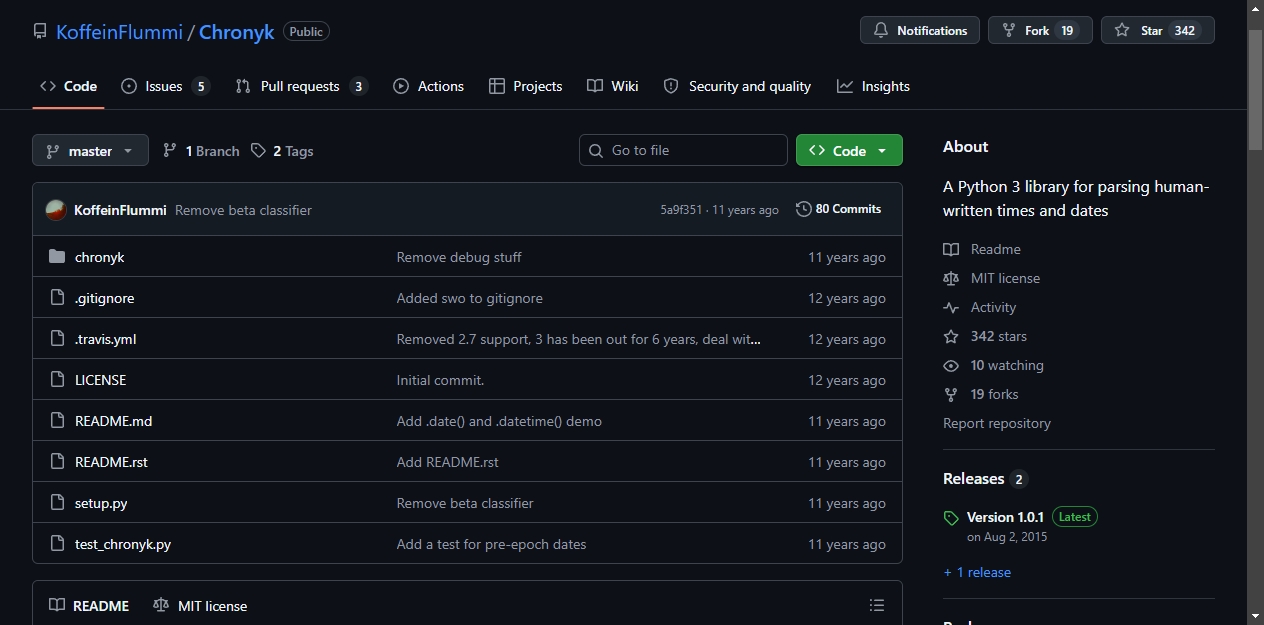The image size is (1264, 625).
Task: Open Activity pulse icon in About
Action: coord(951,308)
